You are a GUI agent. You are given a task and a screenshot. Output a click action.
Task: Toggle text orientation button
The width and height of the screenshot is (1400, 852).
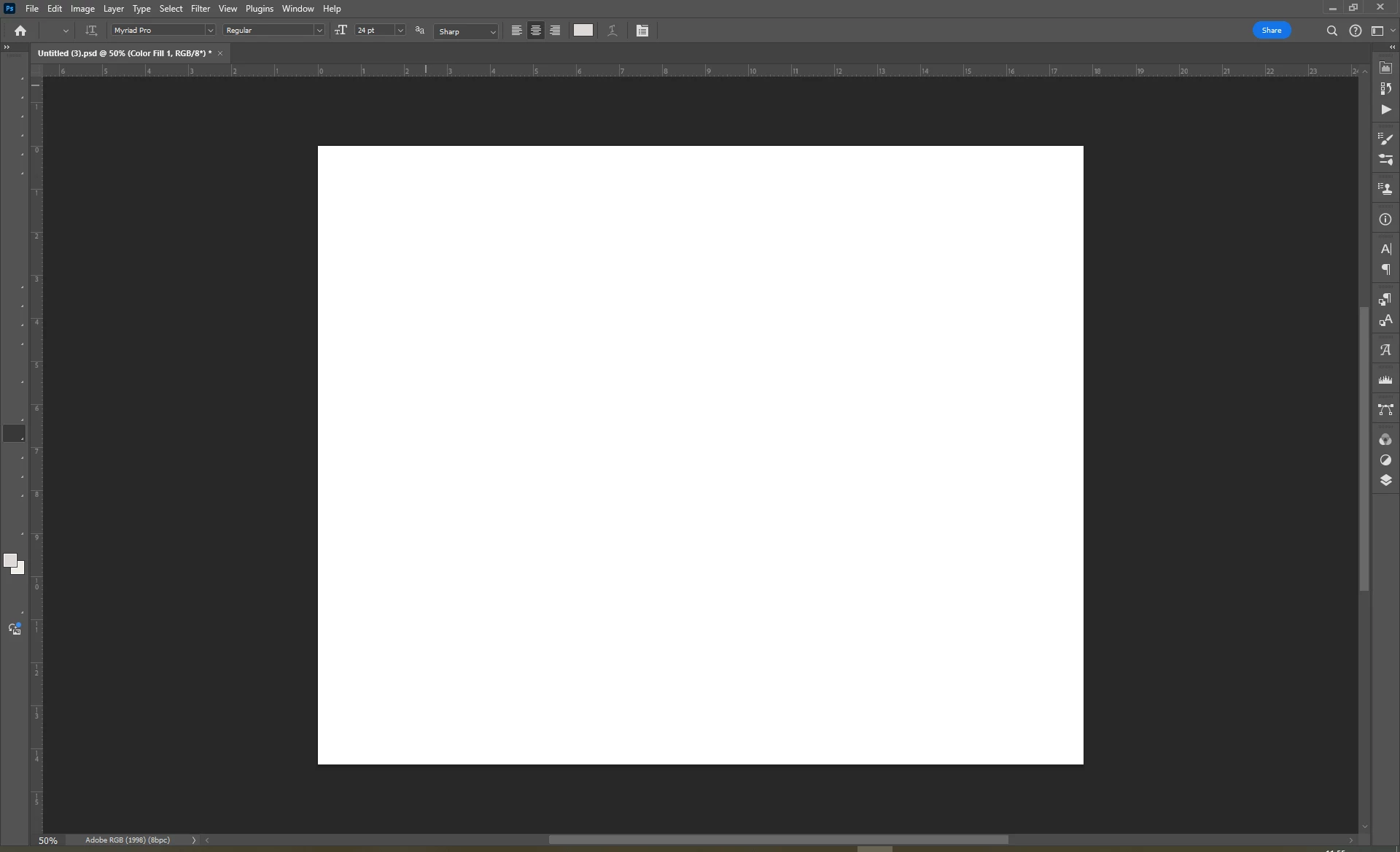pos(91,31)
